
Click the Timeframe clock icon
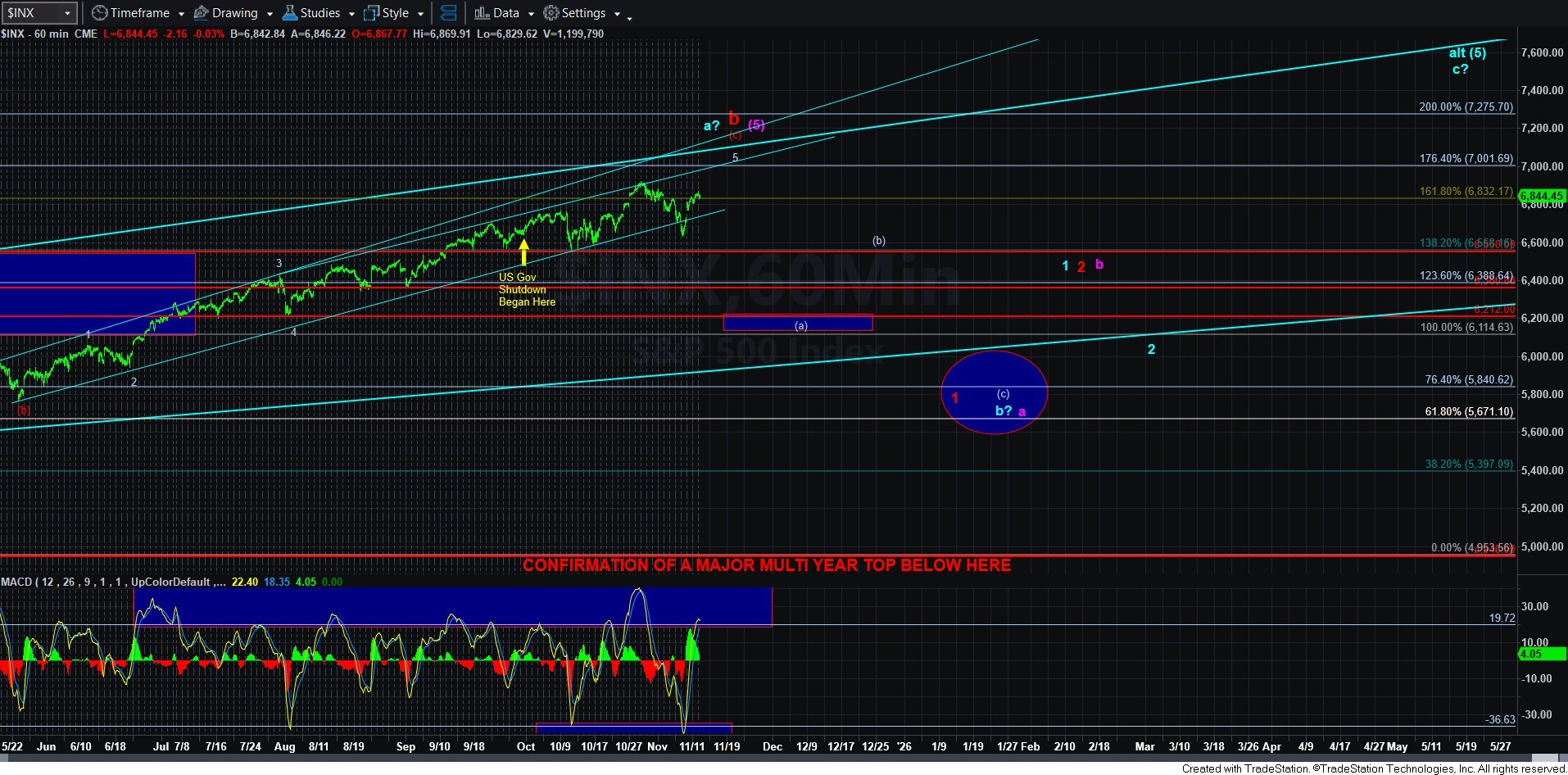[99, 13]
